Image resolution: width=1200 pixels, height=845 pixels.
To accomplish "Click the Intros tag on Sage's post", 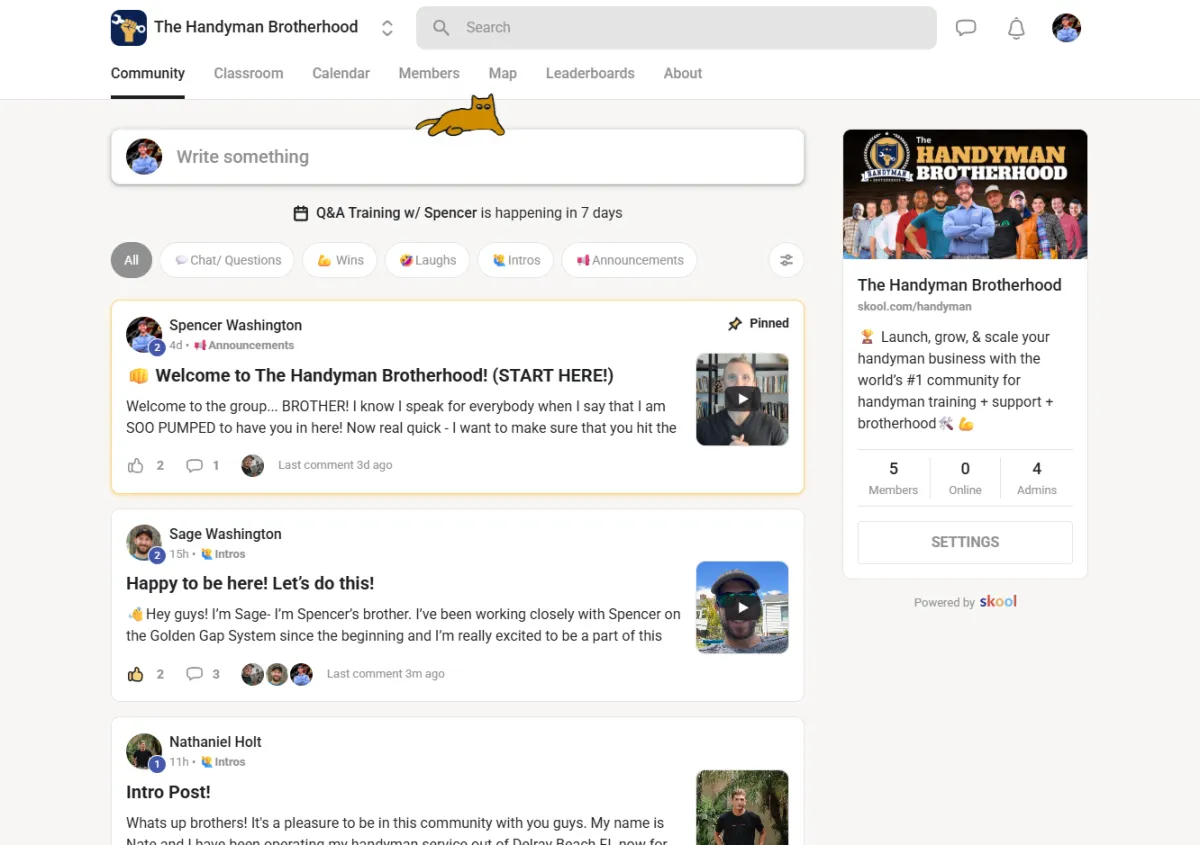I will [223, 554].
